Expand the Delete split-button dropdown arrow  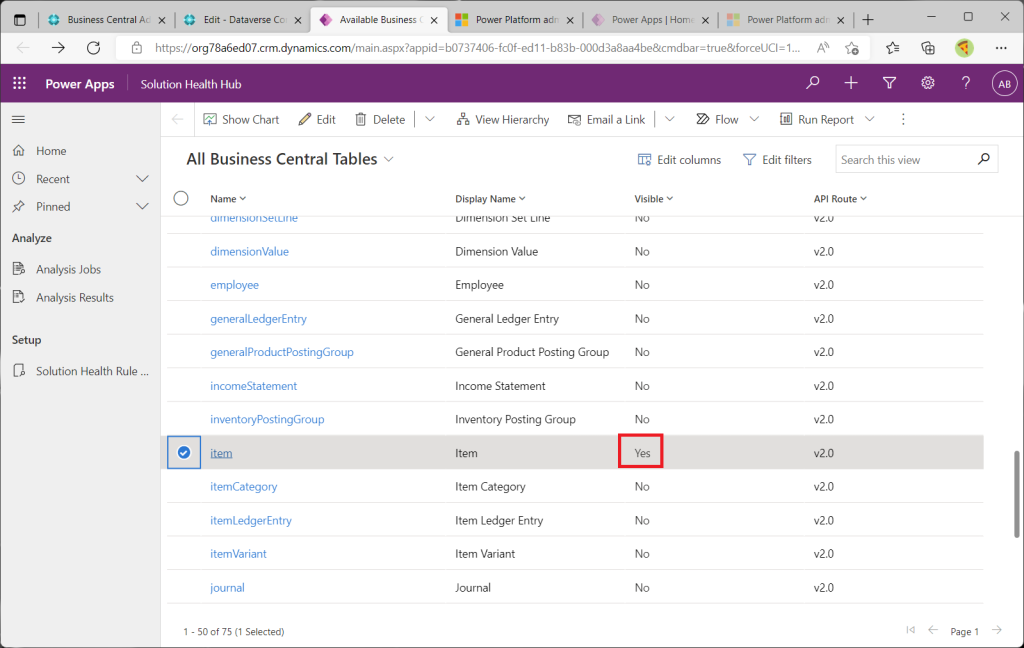click(x=430, y=120)
